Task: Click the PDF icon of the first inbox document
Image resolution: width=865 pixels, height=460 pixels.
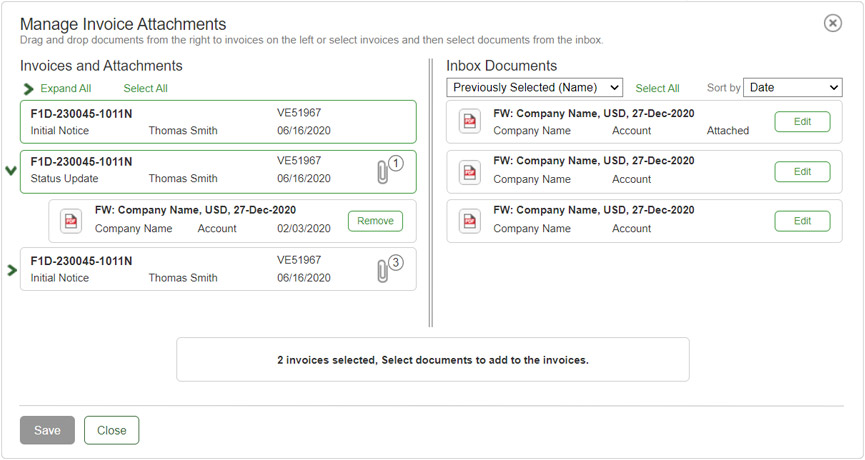Action: [x=470, y=122]
